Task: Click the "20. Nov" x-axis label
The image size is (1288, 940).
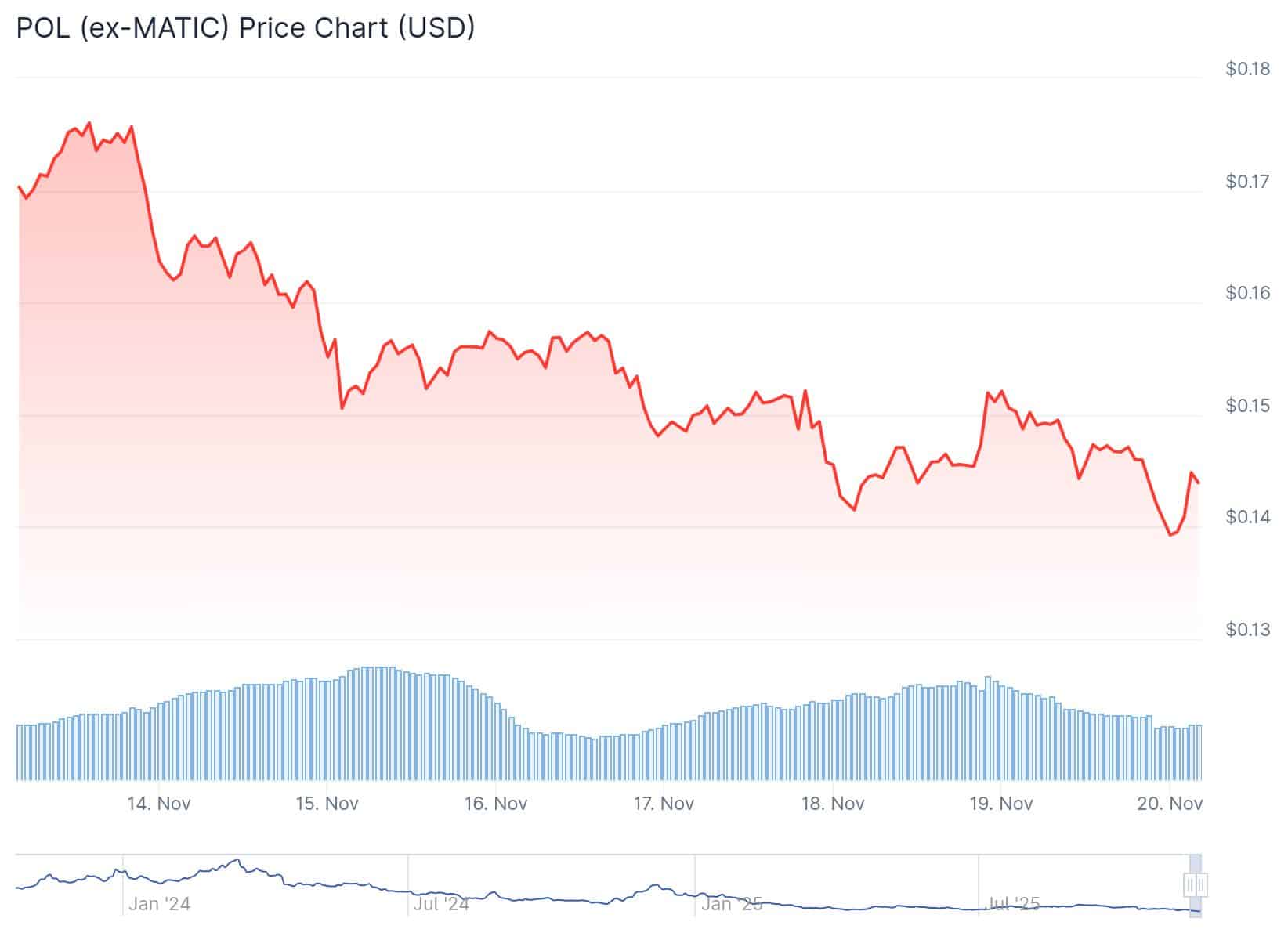Action: (1170, 804)
